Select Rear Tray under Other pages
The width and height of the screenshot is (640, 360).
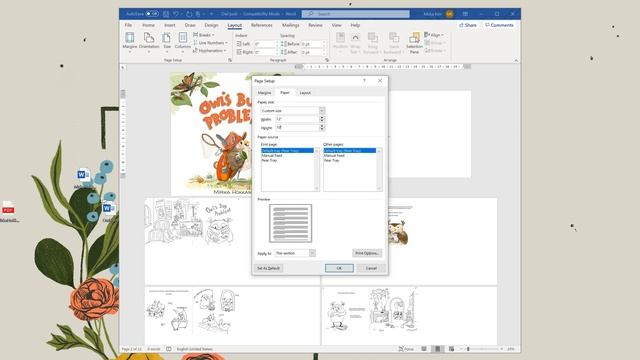(x=350, y=160)
